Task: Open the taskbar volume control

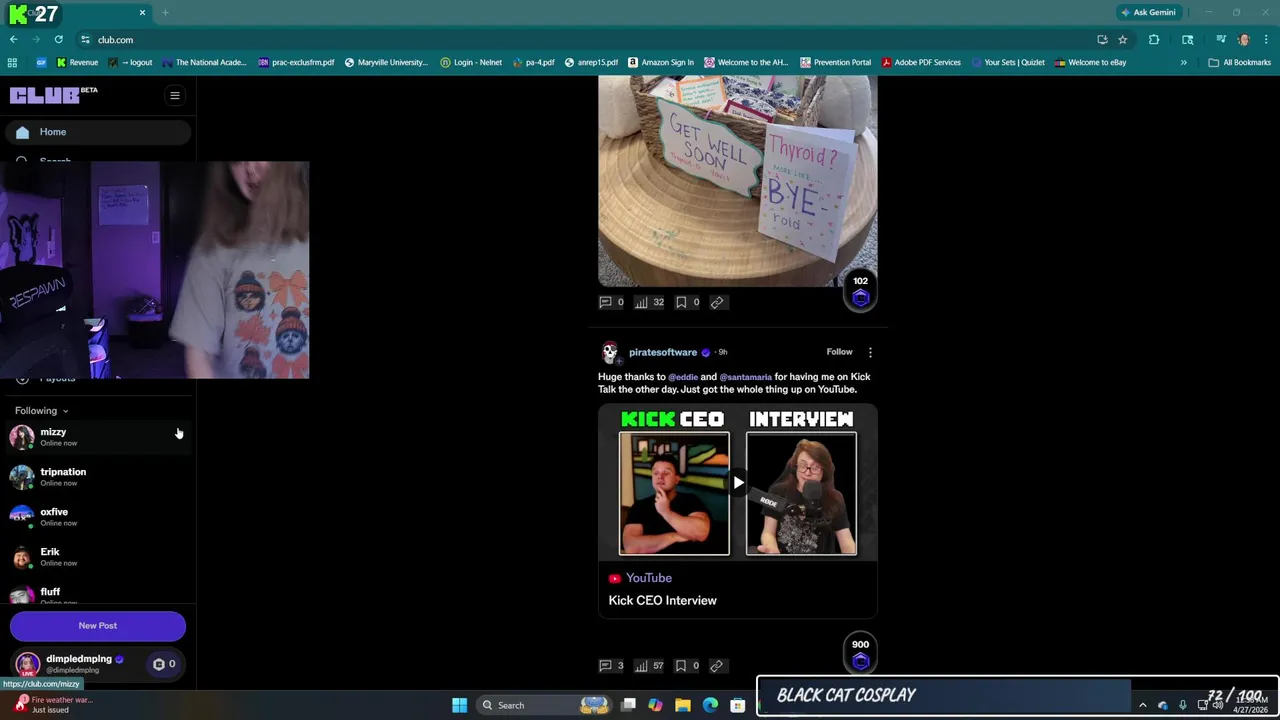Action: pyautogui.click(x=1217, y=705)
